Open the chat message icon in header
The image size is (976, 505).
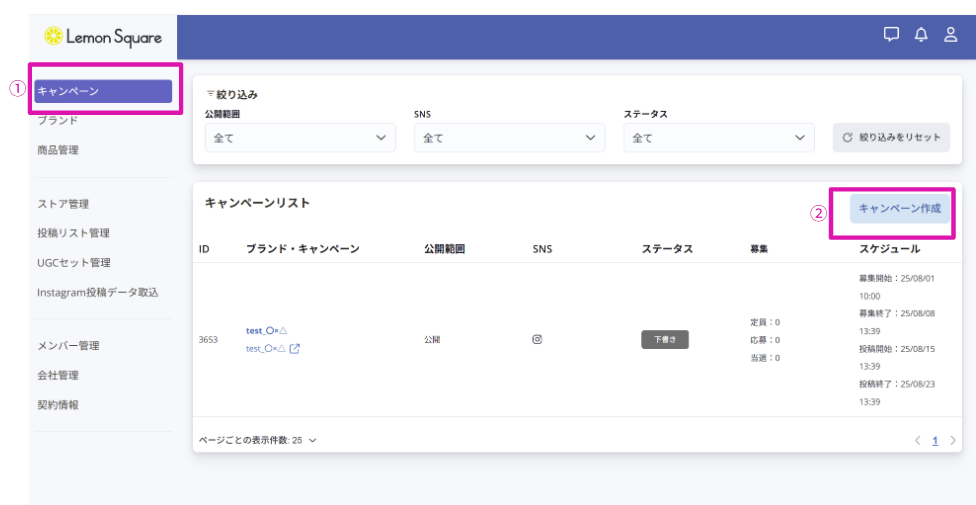[x=891, y=35]
